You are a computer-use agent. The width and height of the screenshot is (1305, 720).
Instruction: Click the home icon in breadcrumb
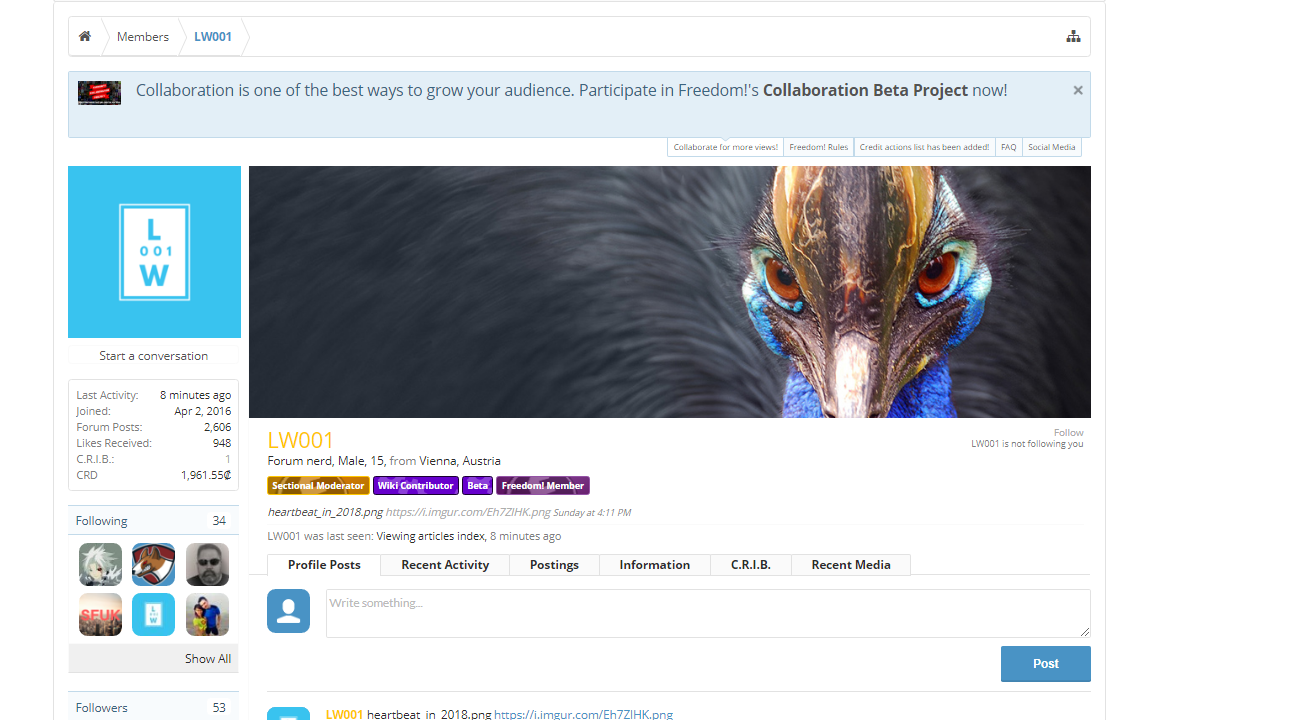[x=85, y=37]
